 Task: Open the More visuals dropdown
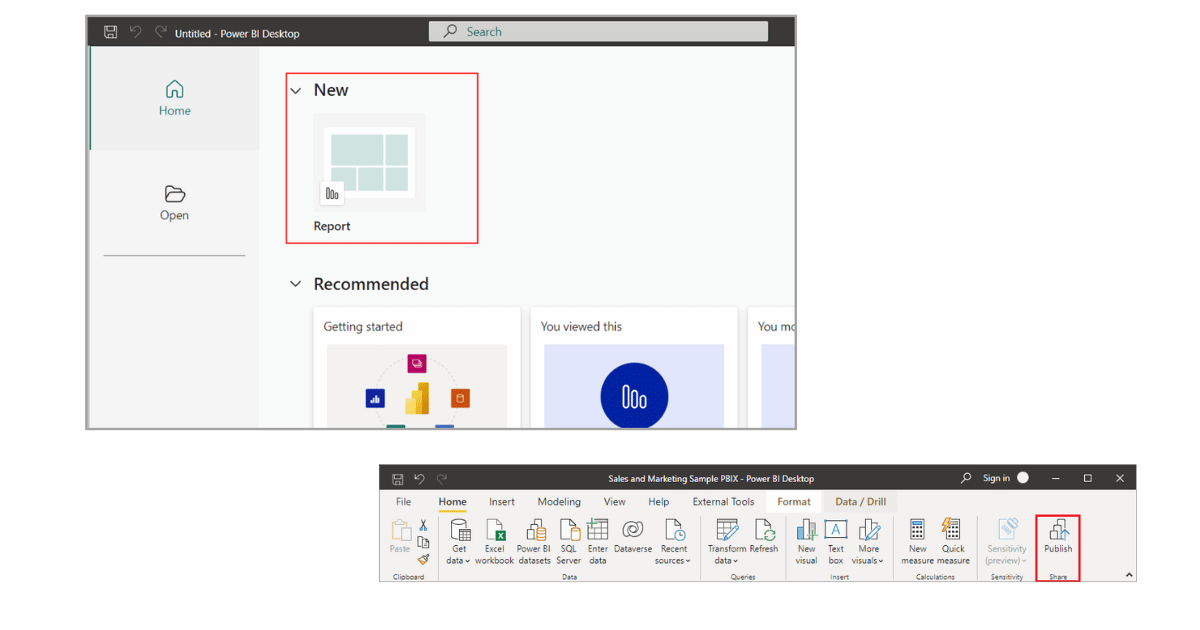868,542
